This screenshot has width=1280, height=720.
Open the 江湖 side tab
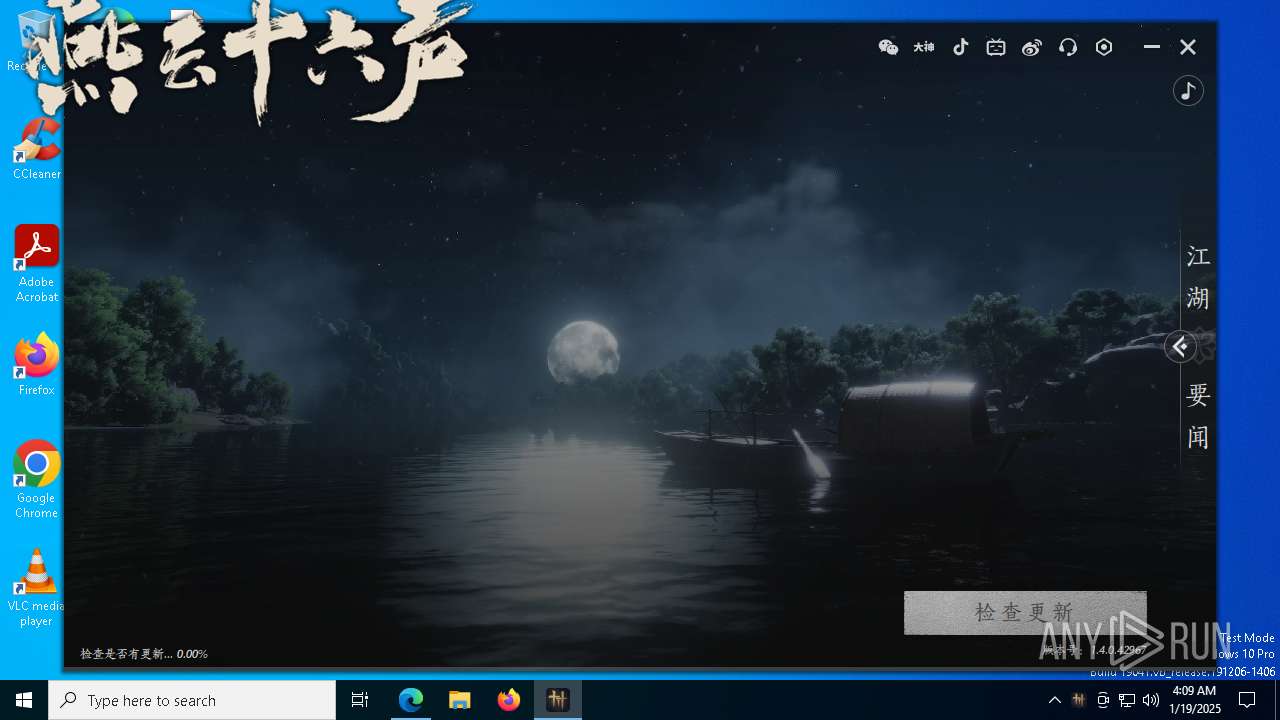coord(1198,277)
